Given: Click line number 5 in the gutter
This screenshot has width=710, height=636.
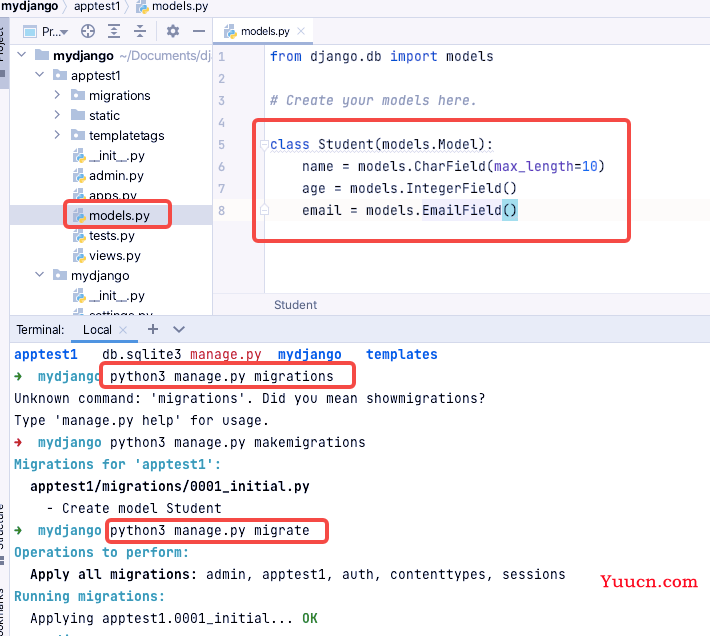Looking at the screenshot, I should coord(221,145).
